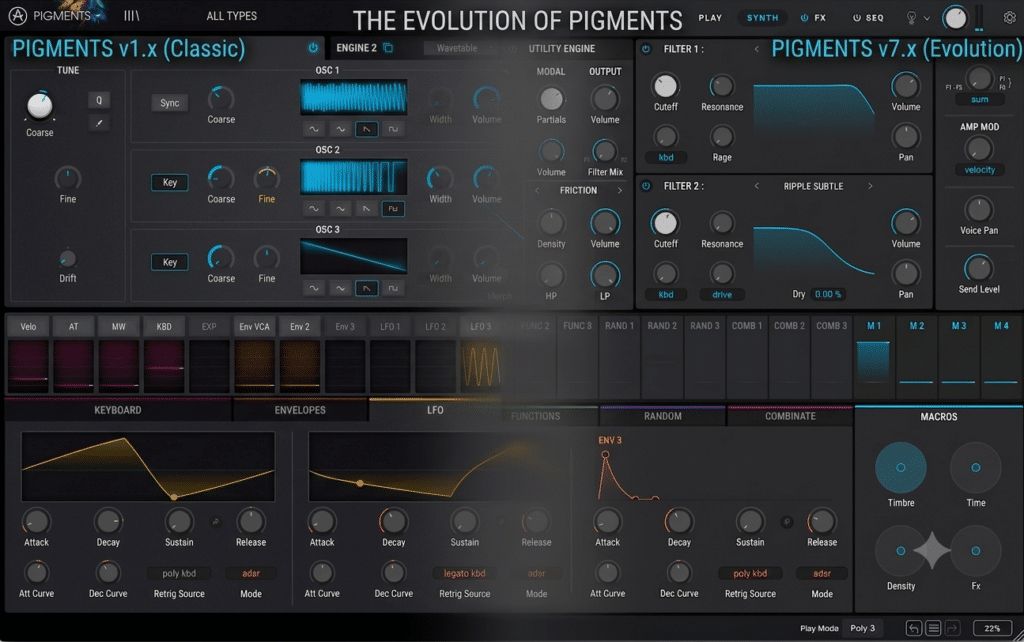Toggle Filter 2 power button

pos(646,186)
